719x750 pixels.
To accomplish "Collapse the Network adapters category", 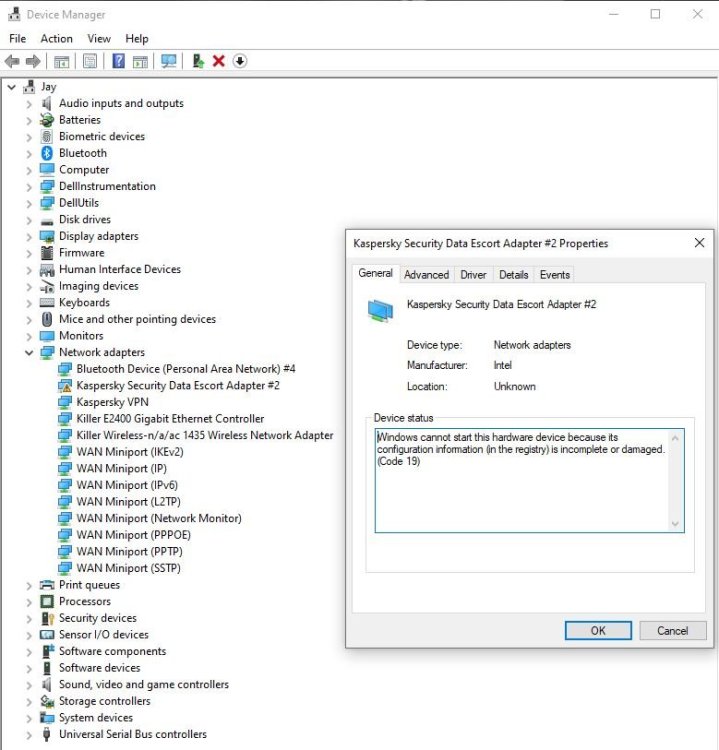I will coord(29,353).
